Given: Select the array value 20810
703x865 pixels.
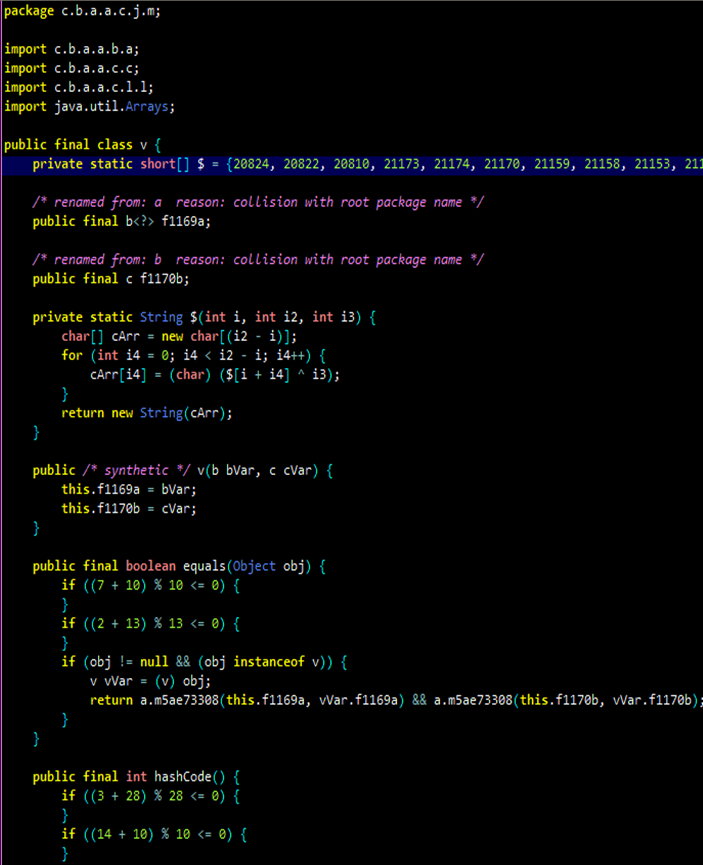Looking at the screenshot, I should pos(352,164).
